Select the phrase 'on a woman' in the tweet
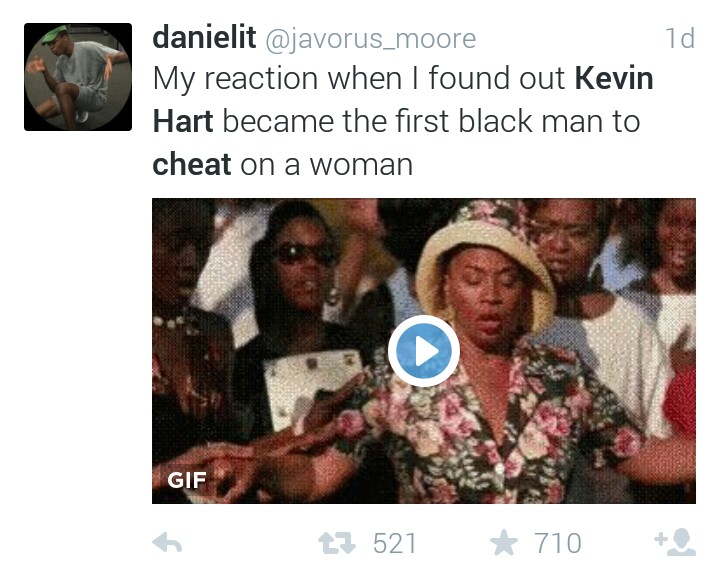Viewport: 720px width, 574px height. 326,165
